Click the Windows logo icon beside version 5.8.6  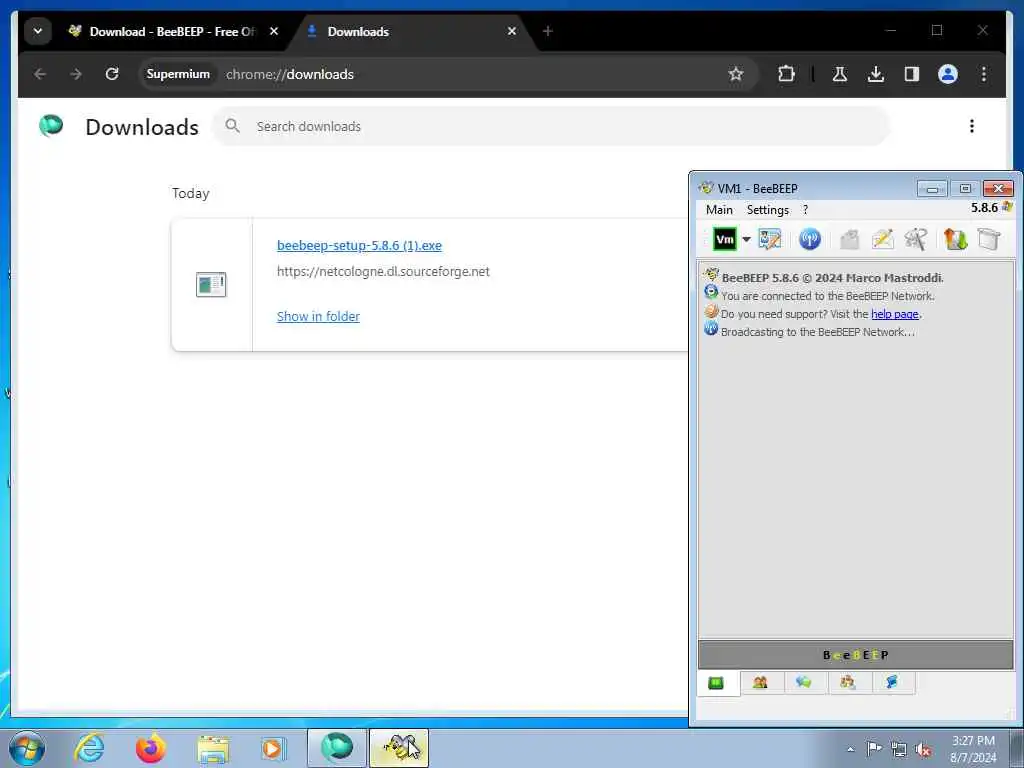coord(1007,207)
